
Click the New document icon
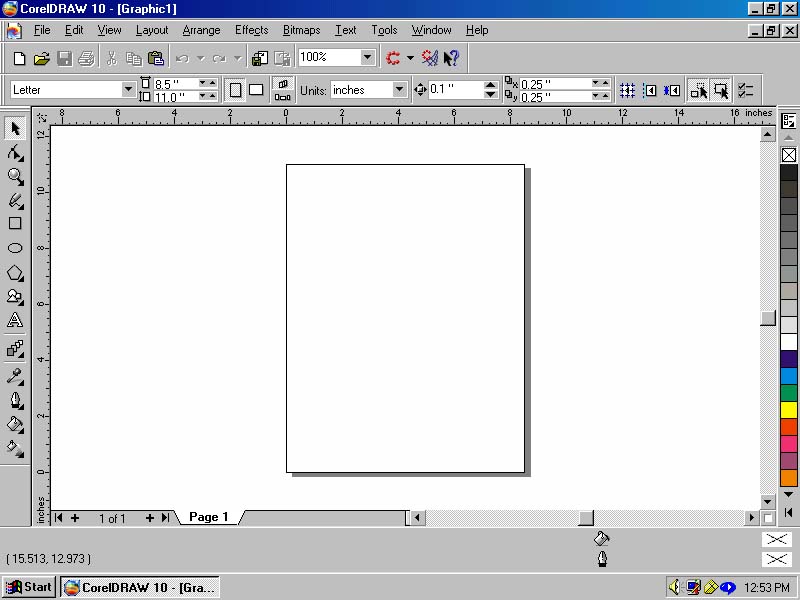point(19,58)
